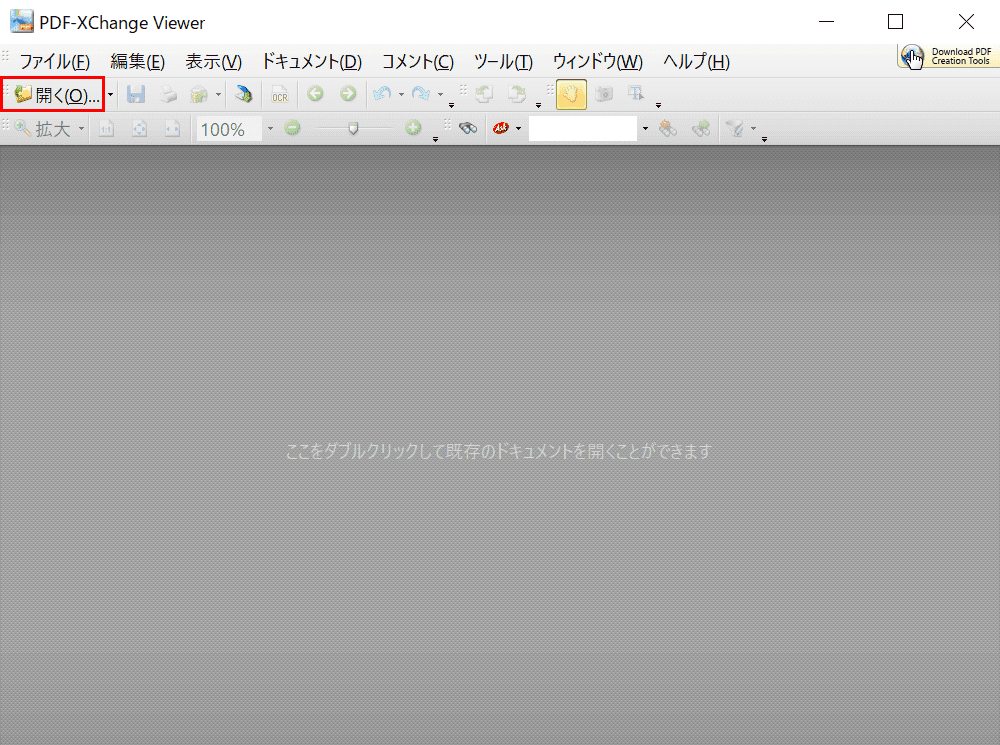Click the green zoom in plus icon
Image resolution: width=1000 pixels, height=745 pixels.
(x=413, y=128)
